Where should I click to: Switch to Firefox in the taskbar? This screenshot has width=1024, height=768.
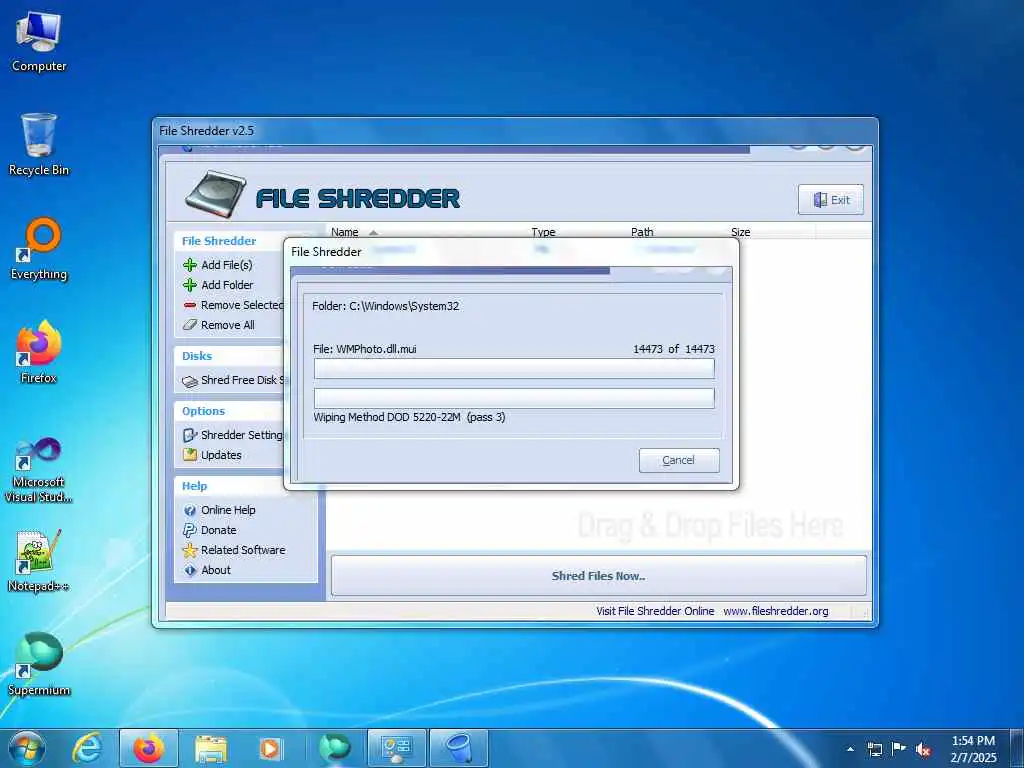tap(149, 748)
